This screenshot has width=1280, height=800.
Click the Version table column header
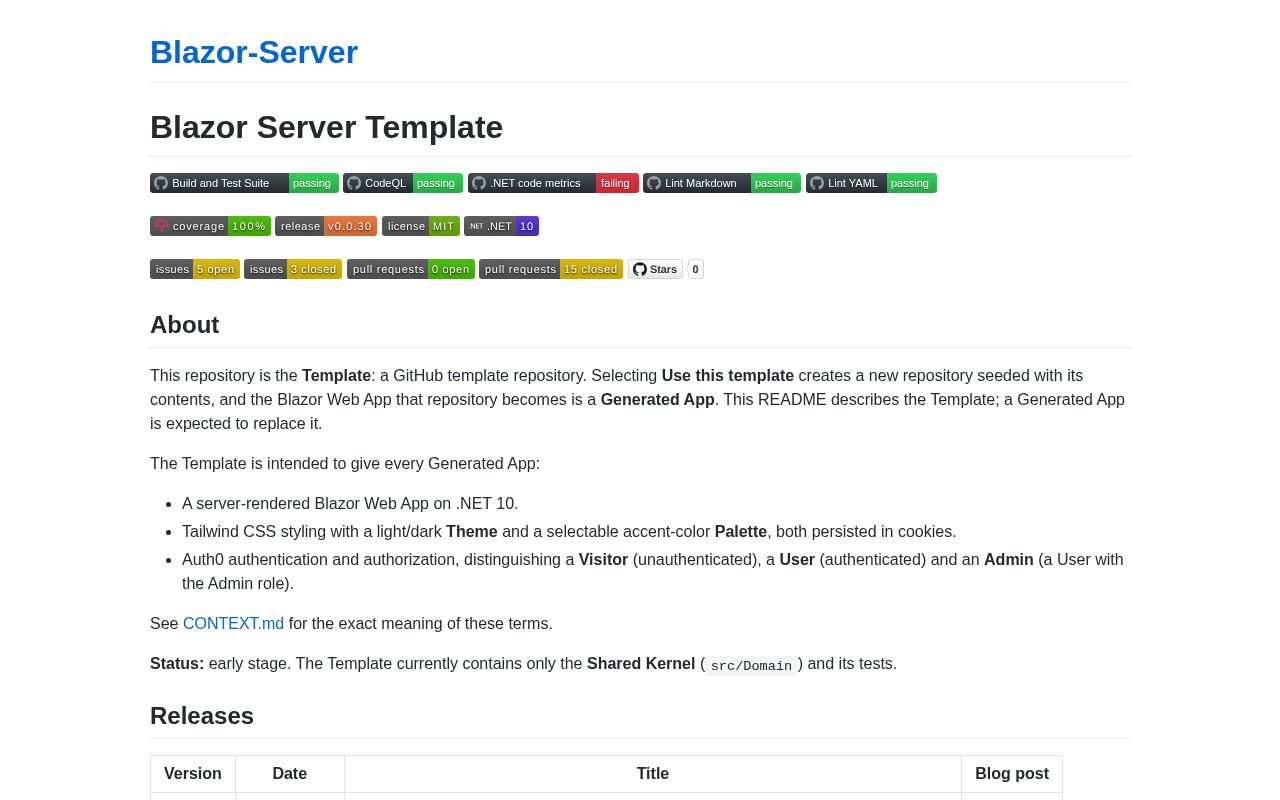193,774
